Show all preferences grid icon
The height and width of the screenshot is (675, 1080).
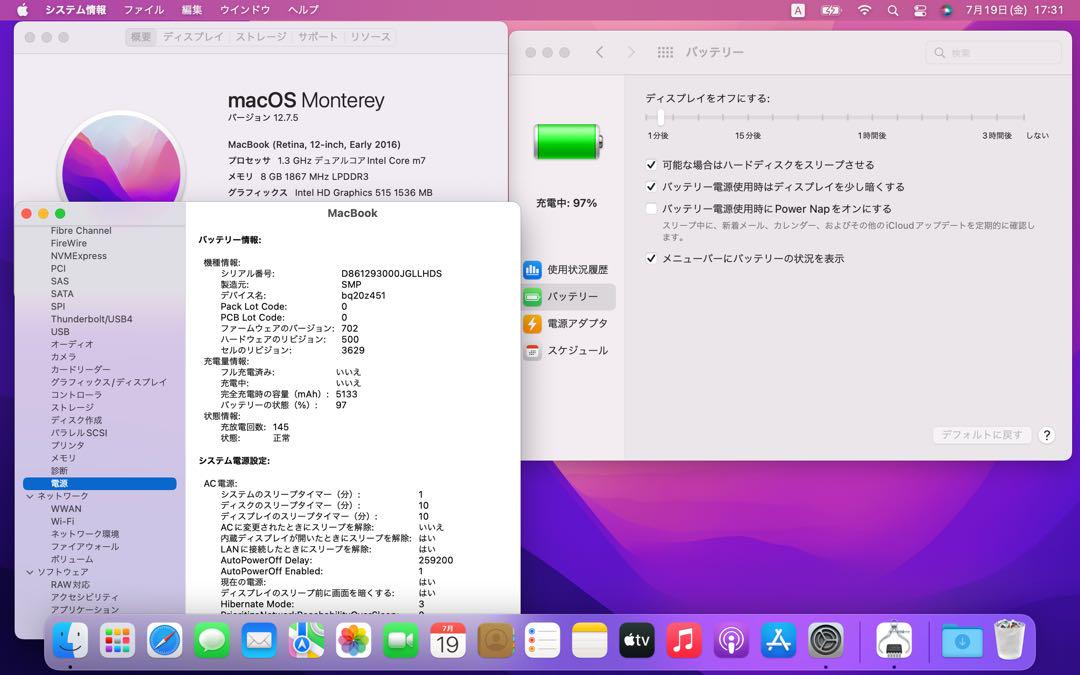click(665, 52)
